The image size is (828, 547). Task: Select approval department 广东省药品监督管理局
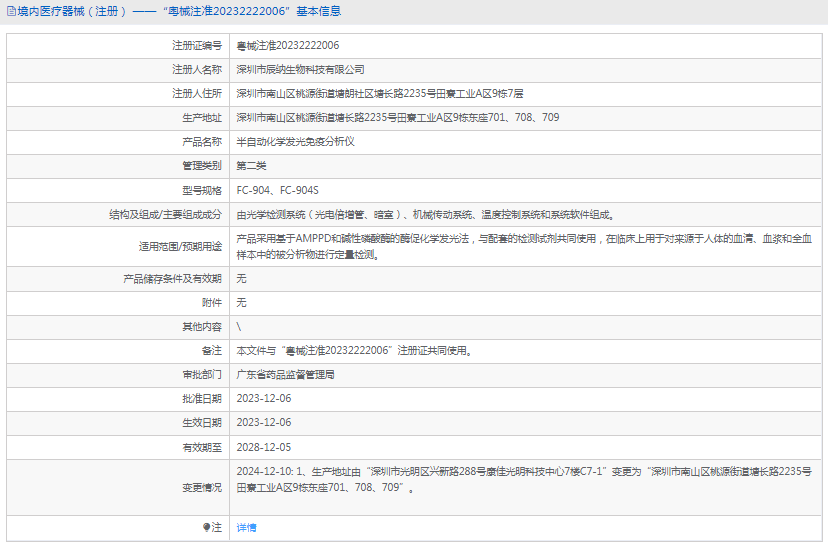pos(285,375)
